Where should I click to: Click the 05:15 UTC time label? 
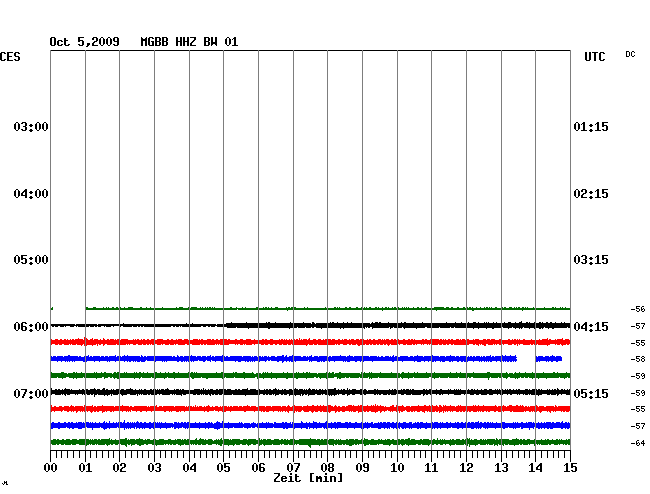591,393
